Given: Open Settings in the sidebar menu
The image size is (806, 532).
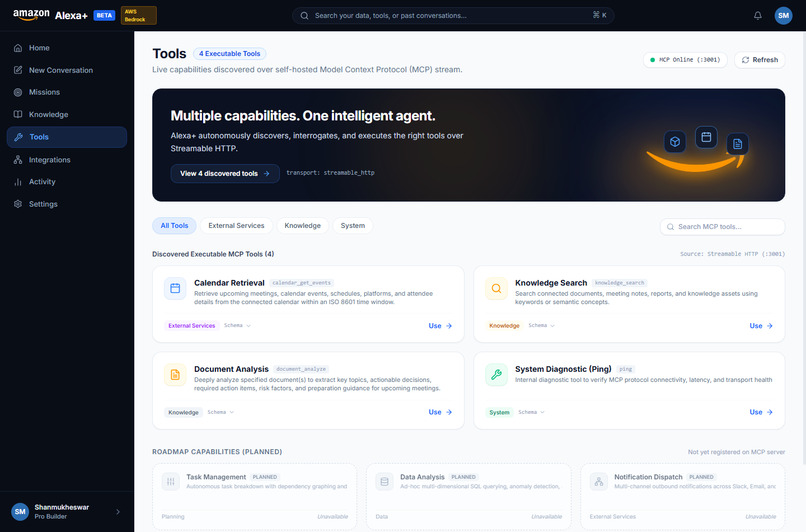Looking at the screenshot, I should (x=67, y=204).
